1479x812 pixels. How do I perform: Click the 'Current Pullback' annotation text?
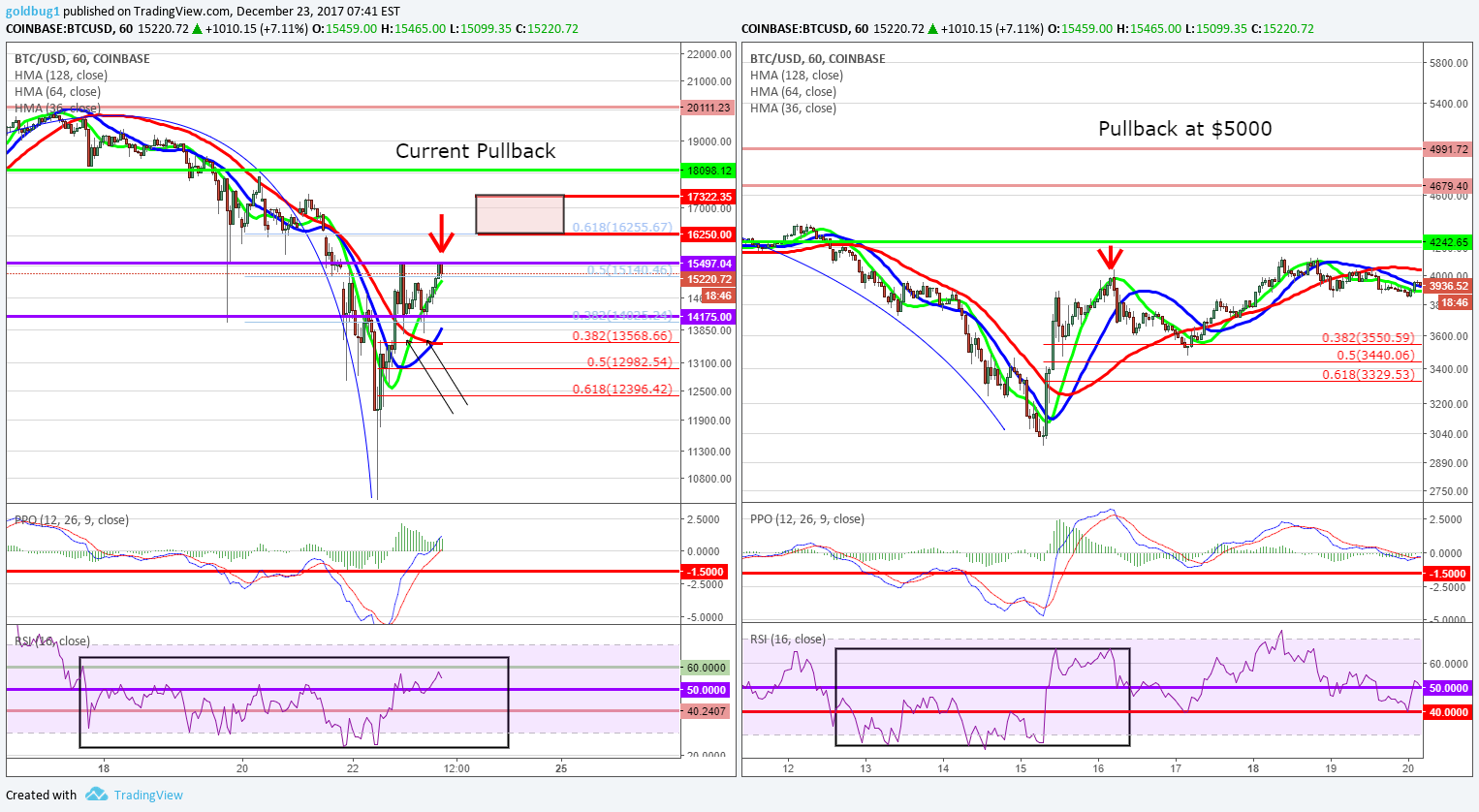click(476, 151)
